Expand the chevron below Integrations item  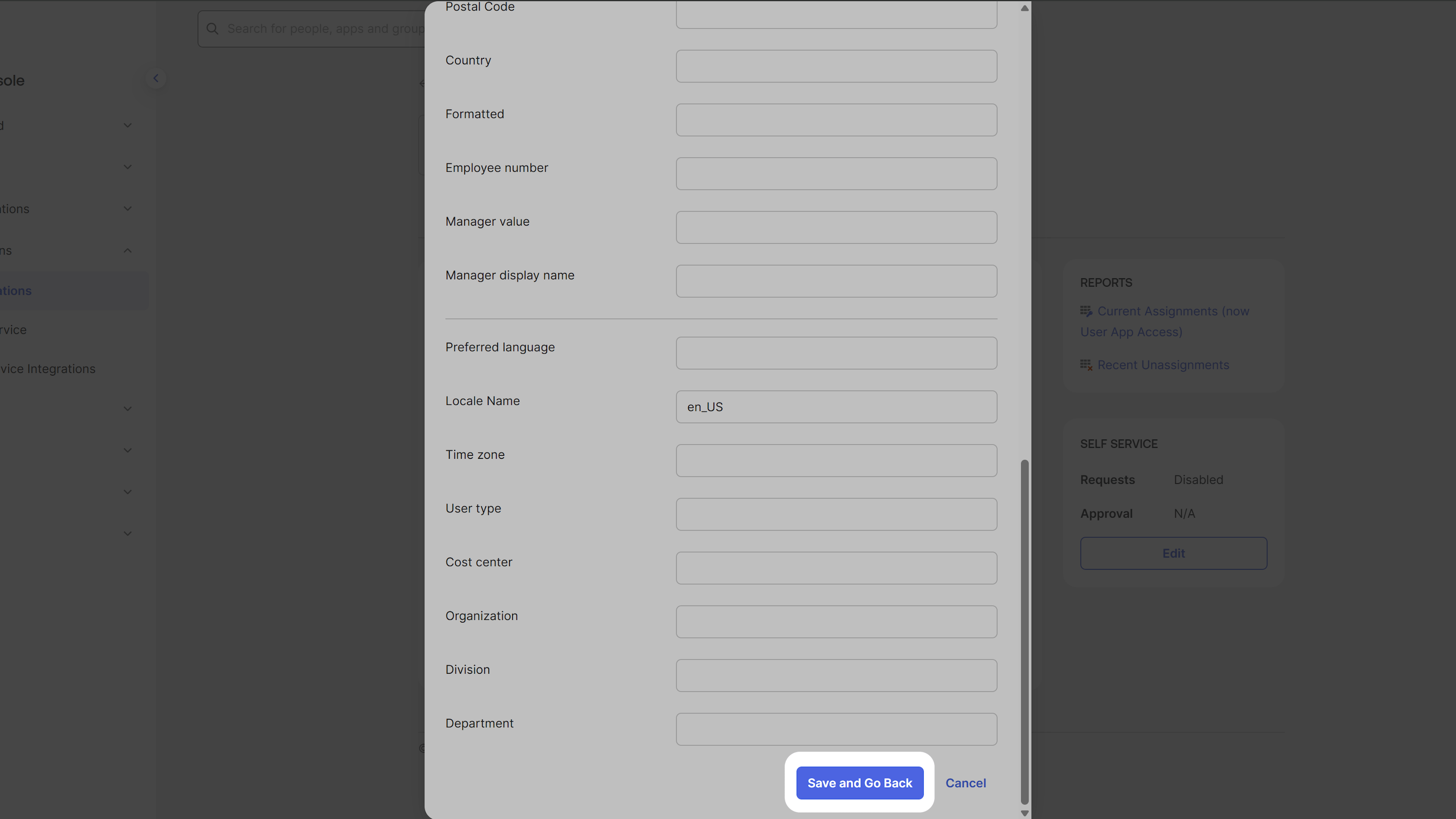click(128, 409)
